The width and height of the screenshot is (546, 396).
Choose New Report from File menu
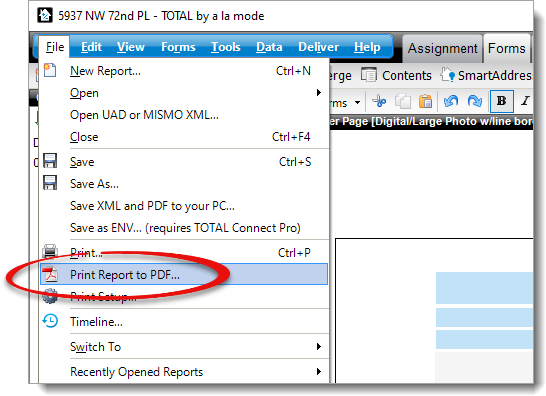184,71
